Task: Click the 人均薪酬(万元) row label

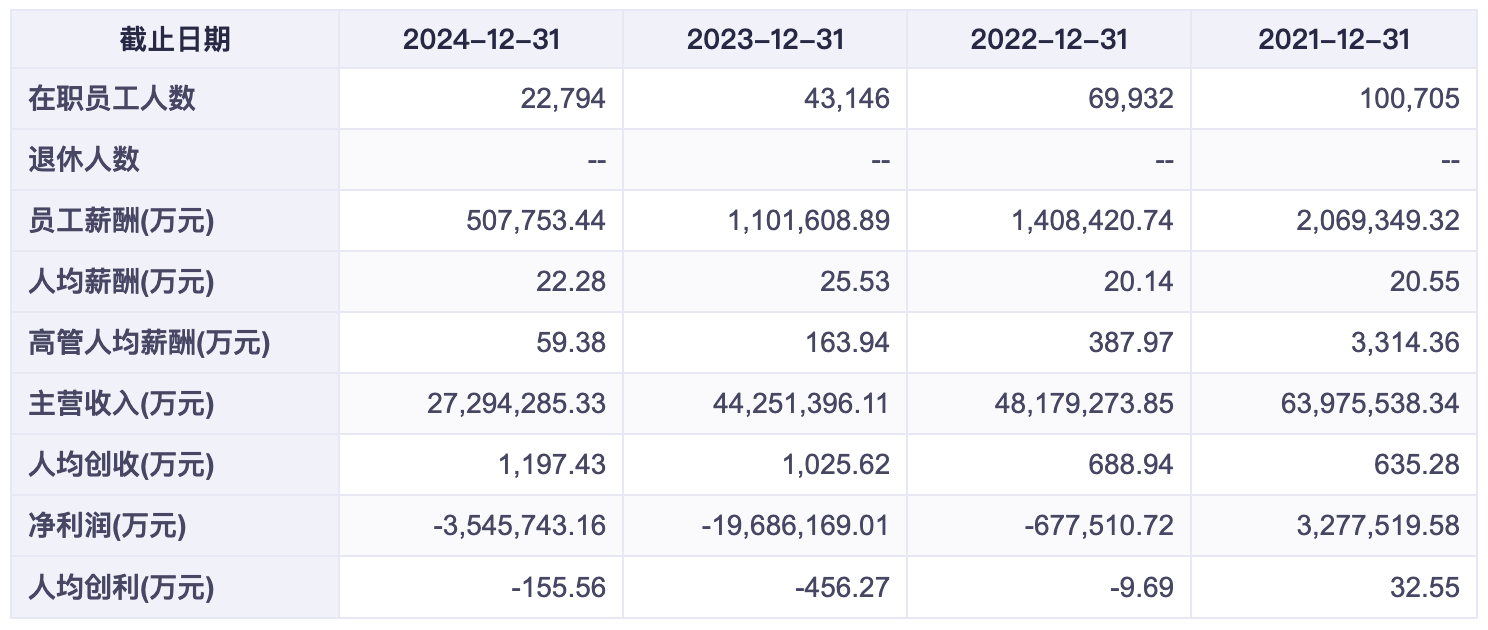Action: coord(121,282)
